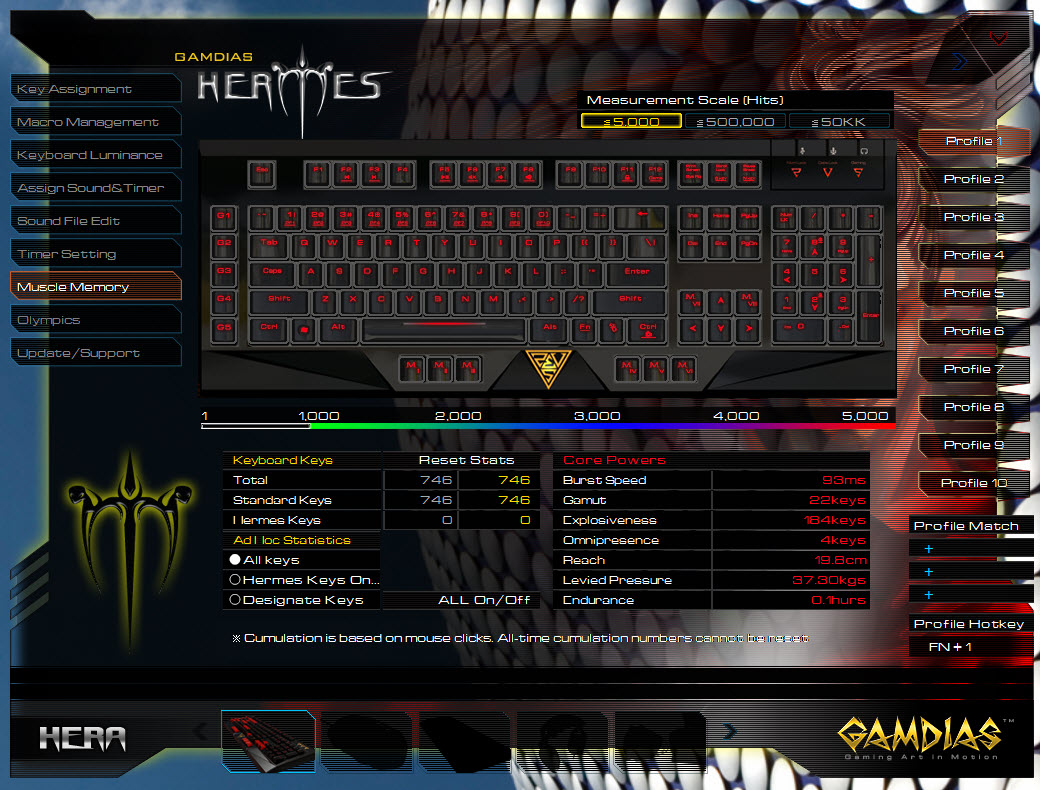Click the F1 key on keyboard image
Image resolution: width=1040 pixels, height=790 pixels.
(317, 174)
